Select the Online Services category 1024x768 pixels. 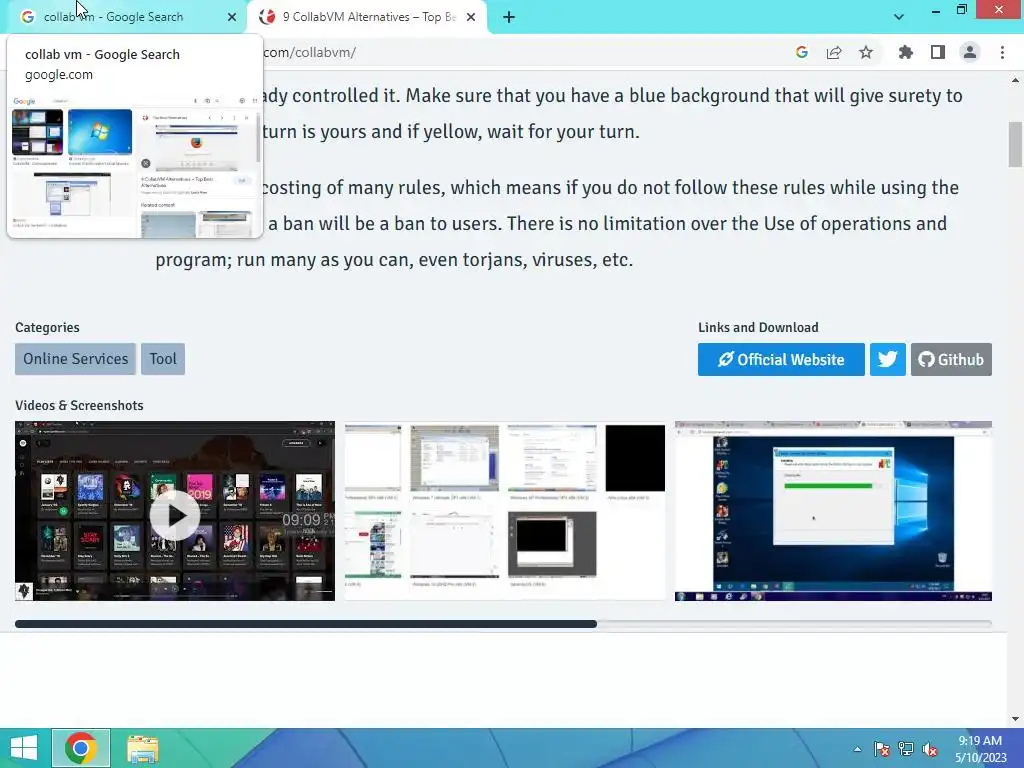pos(76,359)
